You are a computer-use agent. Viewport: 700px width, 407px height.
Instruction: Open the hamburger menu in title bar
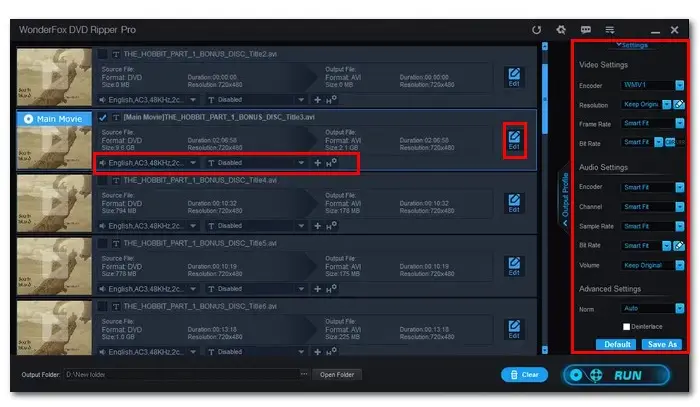click(x=610, y=30)
